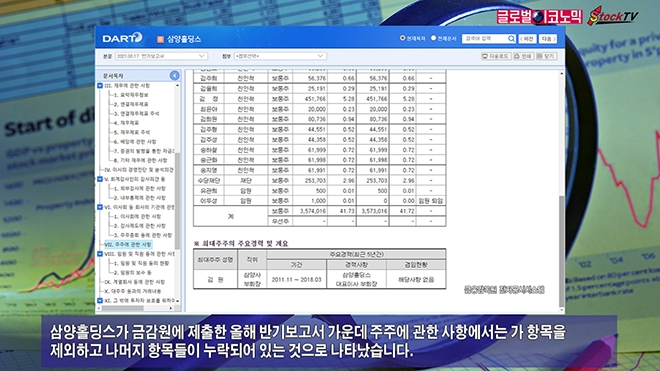This screenshot has width=660, height=371.
Task: Click the search magnifier icon
Action: [511, 39]
